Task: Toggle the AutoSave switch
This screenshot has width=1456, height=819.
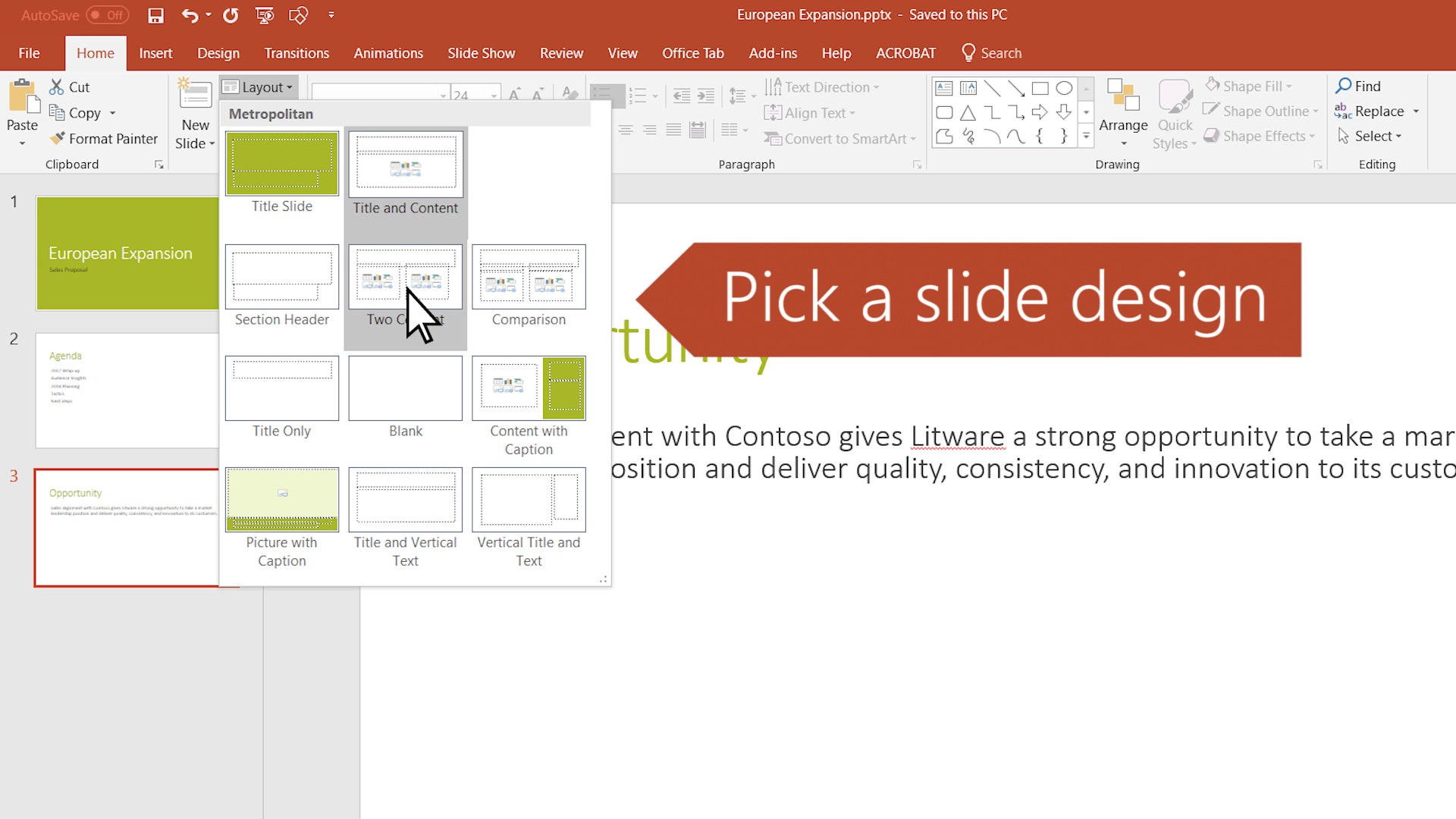Action: coord(107,14)
